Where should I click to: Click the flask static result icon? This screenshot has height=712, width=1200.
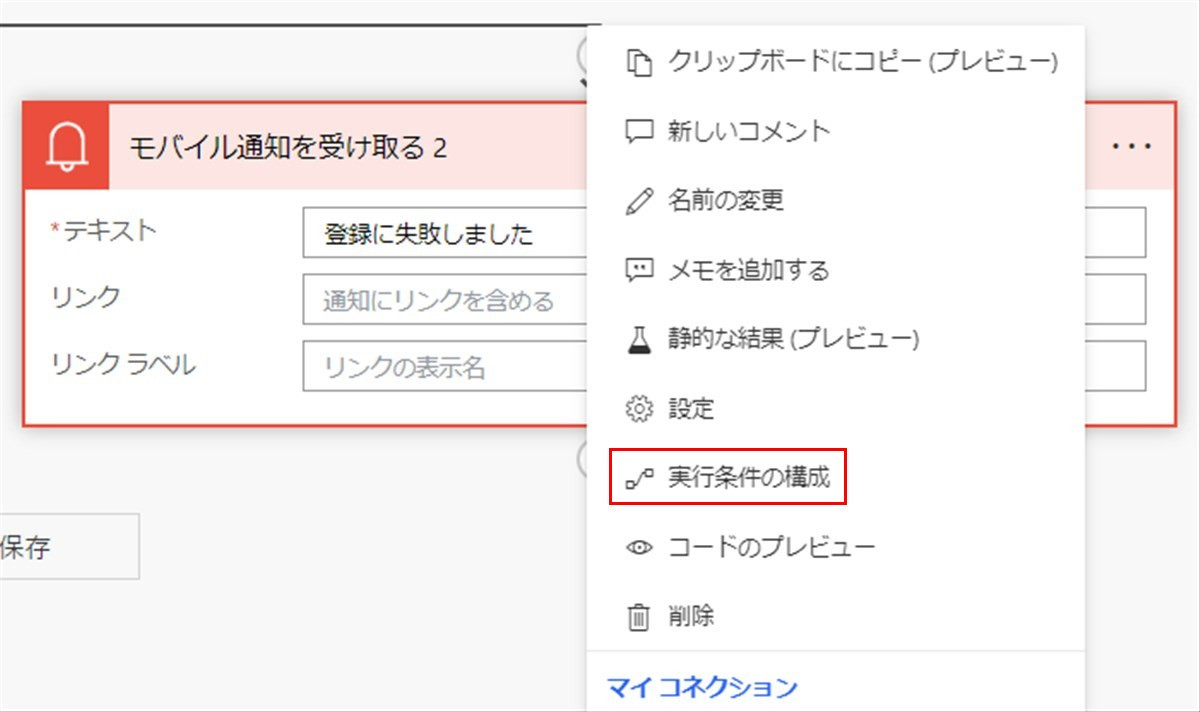pos(638,340)
